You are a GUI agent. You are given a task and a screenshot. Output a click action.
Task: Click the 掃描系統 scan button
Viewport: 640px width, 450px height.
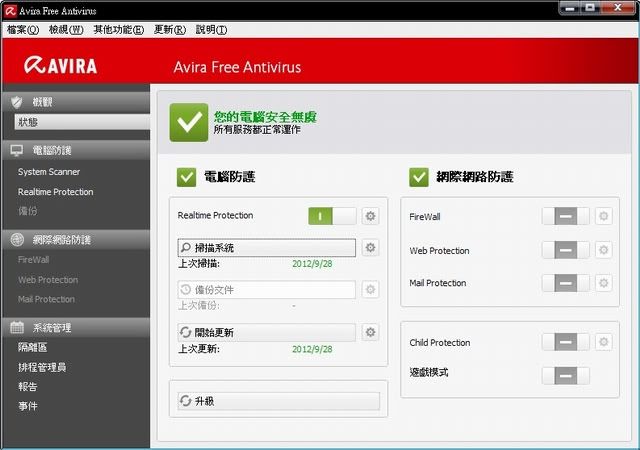pyautogui.click(x=266, y=248)
